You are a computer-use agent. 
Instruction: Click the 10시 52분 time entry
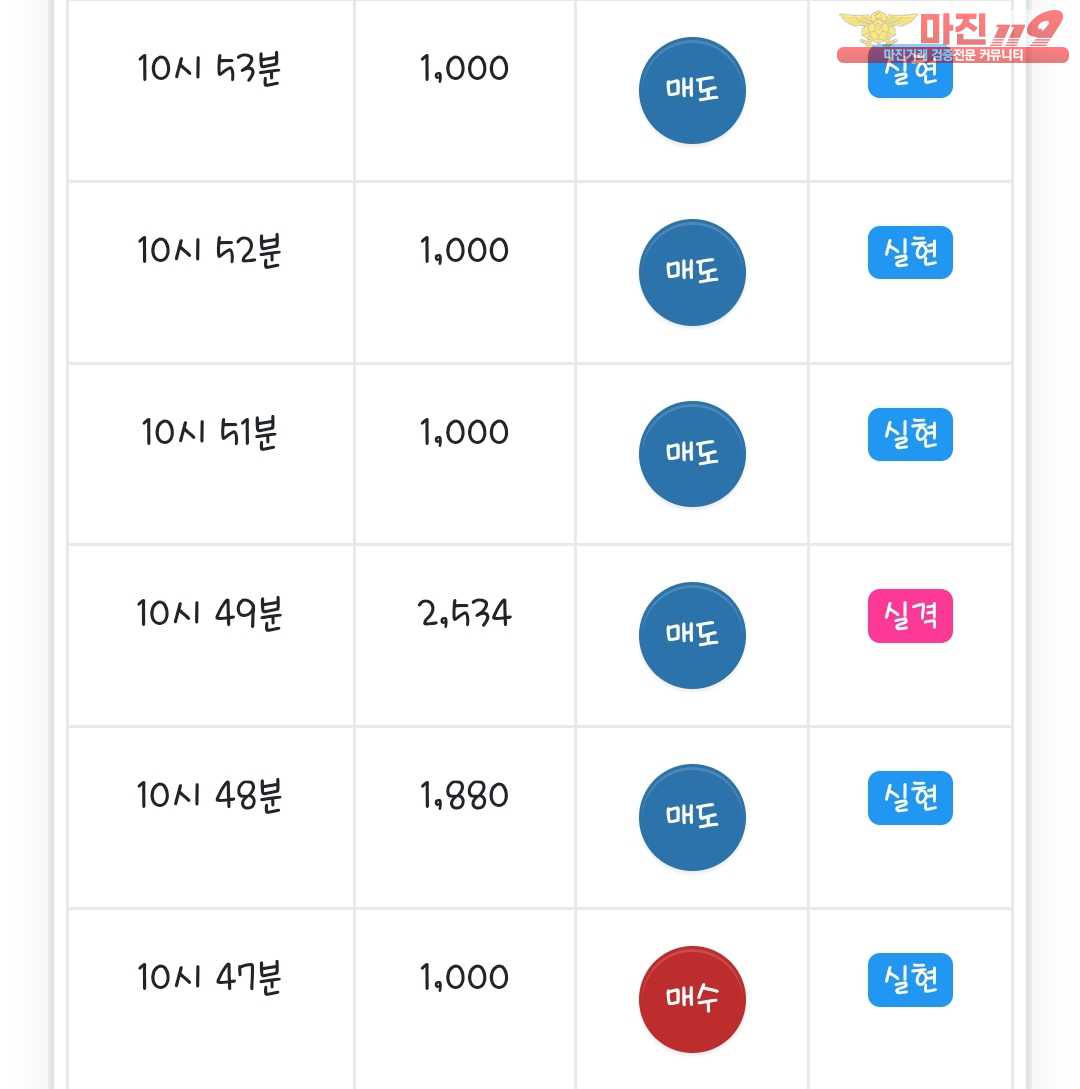coord(210,251)
